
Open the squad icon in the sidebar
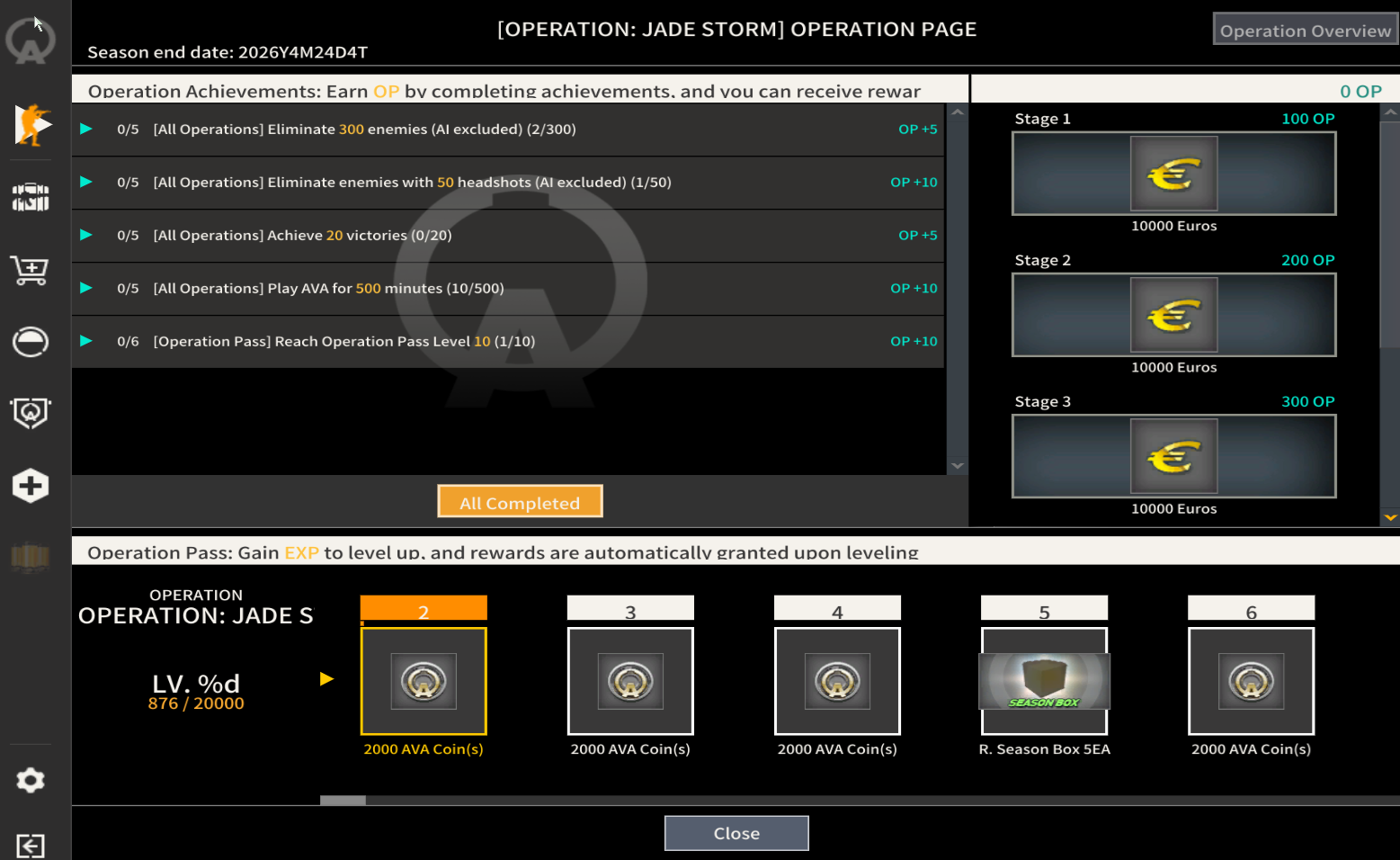coord(31,197)
